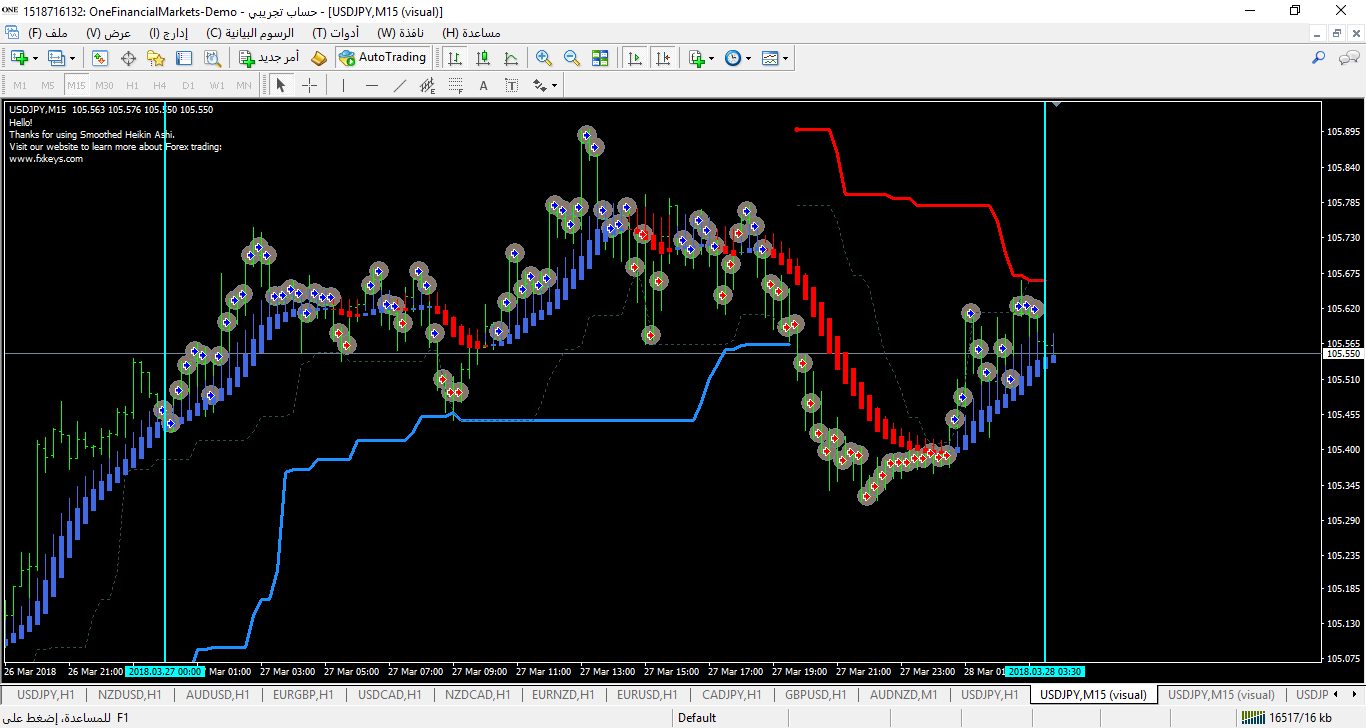Switch to the AUDNZD,M1 chart tab

pyautogui.click(x=903, y=694)
